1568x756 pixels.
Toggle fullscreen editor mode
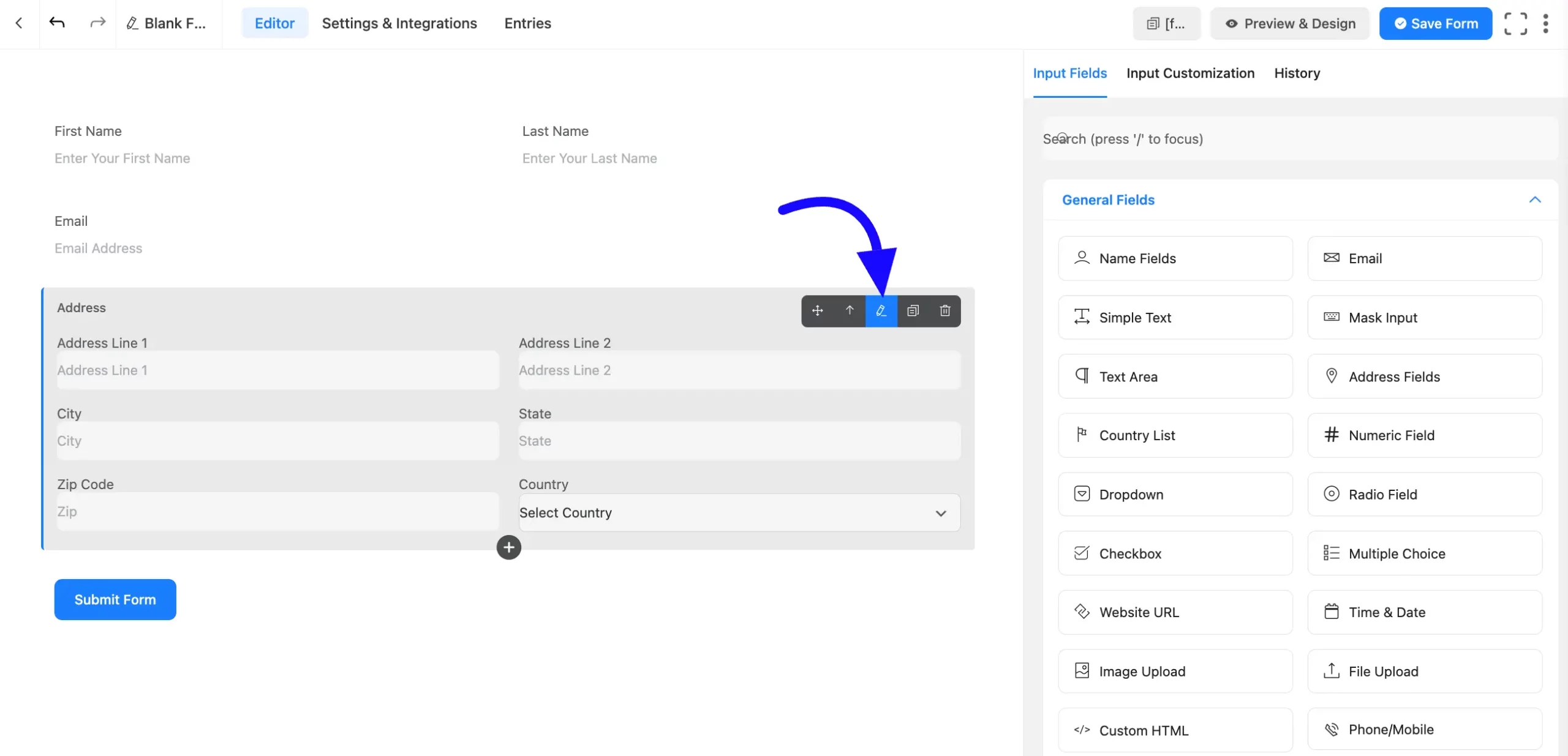(x=1515, y=23)
